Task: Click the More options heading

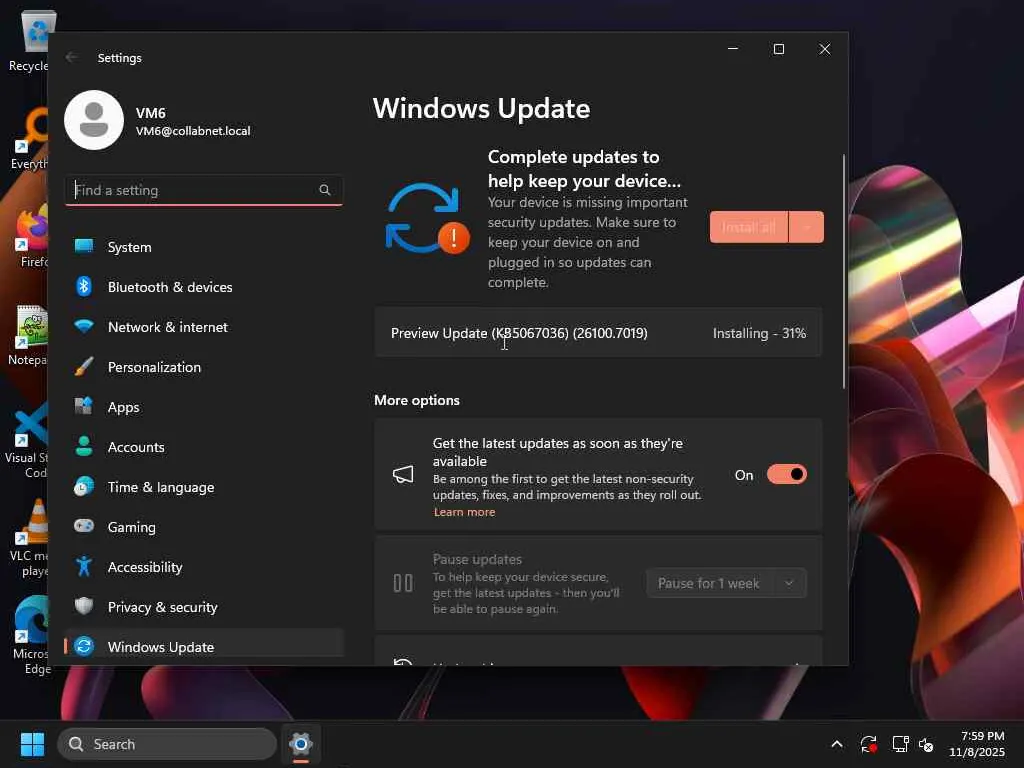Action: (417, 400)
